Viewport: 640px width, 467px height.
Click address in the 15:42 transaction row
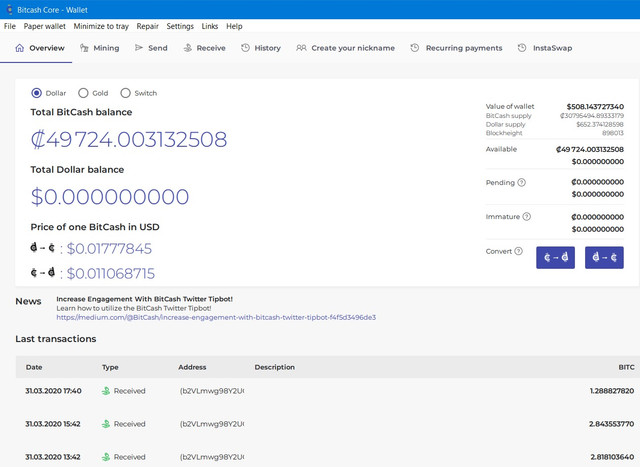pos(212,424)
